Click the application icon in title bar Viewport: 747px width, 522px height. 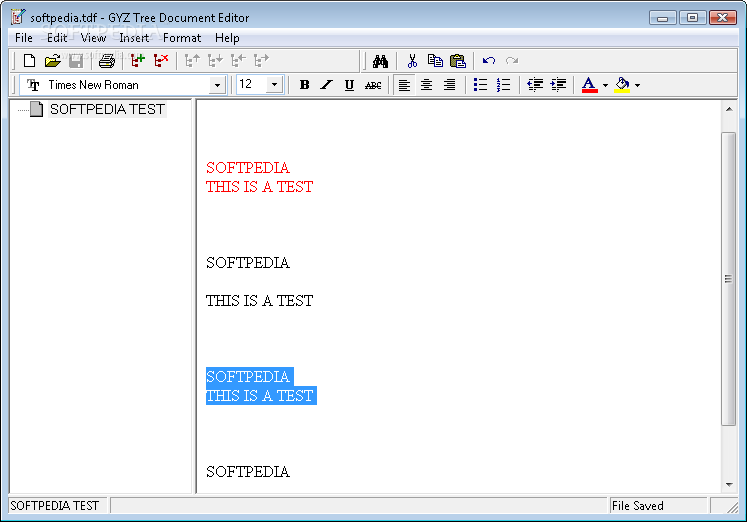pyautogui.click(x=18, y=17)
